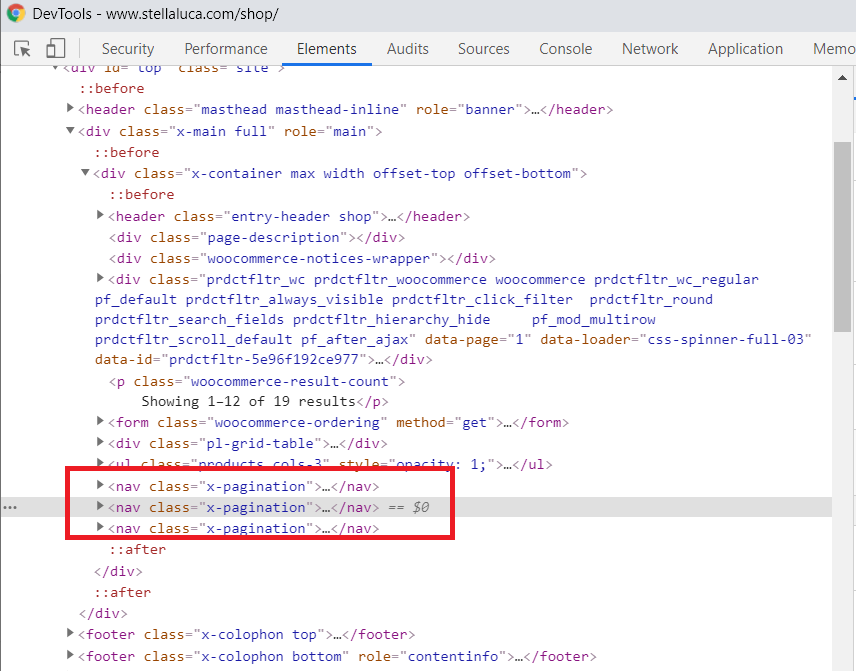Viewport: 856px width, 671px height.
Task: Click the method="get" attribute of form
Action: click(445, 423)
